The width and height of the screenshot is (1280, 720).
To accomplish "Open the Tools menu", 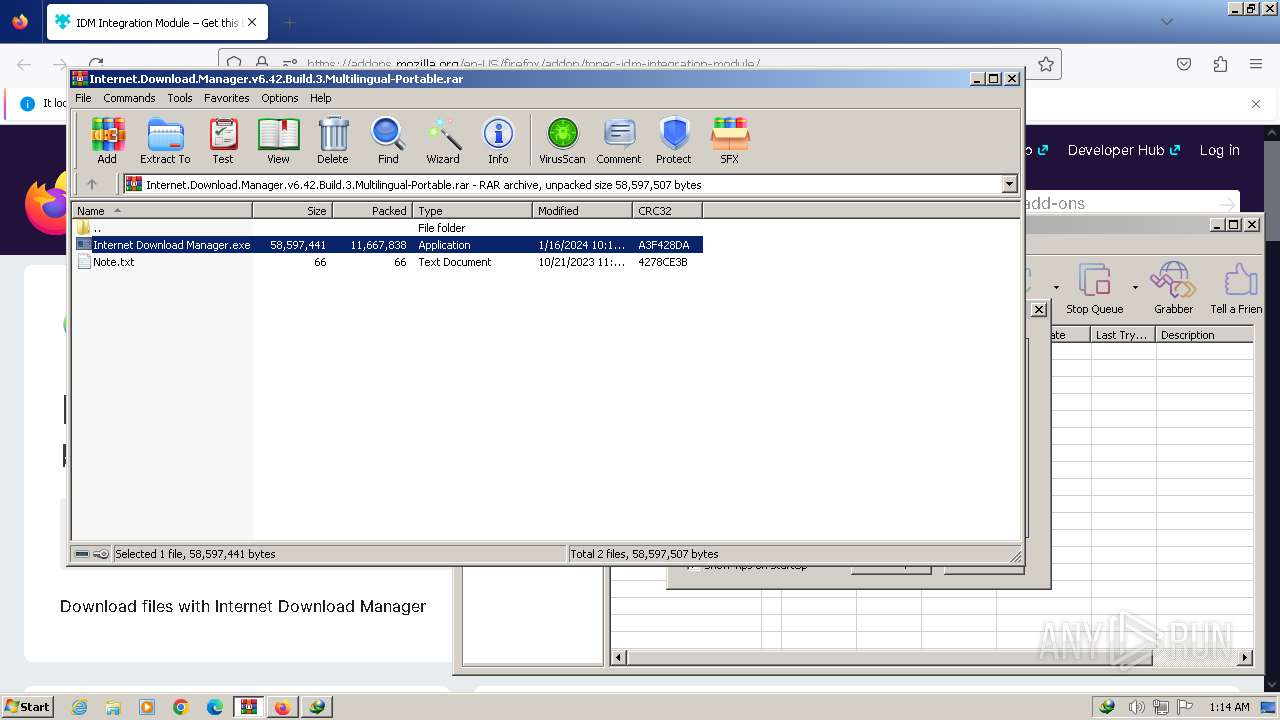I will [180, 98].
